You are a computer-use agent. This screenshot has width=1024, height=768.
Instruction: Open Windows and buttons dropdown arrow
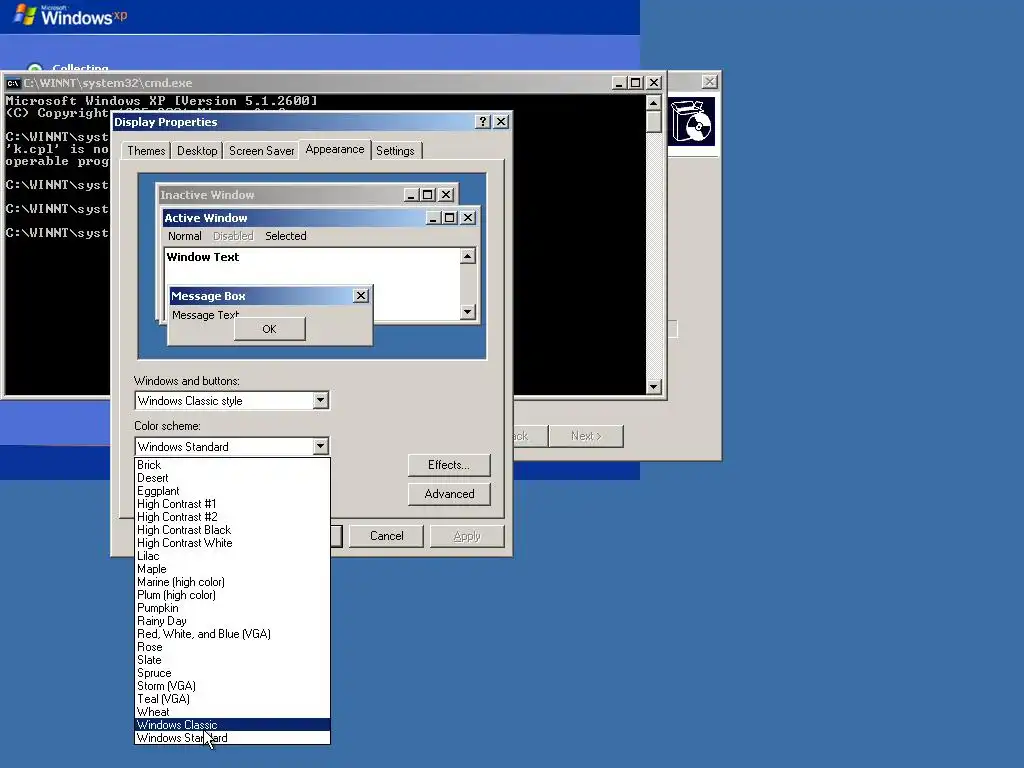[x=320, y=400]
